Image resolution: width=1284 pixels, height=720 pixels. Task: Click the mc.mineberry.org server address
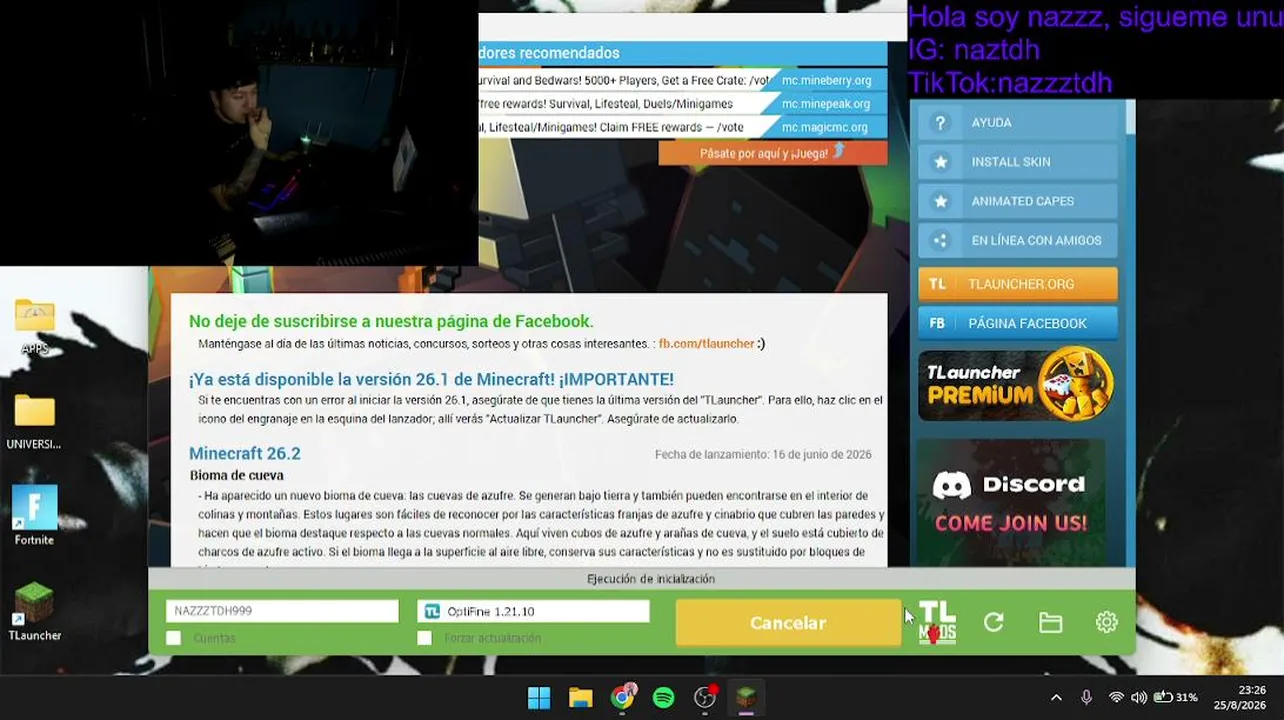click(826, 80)
